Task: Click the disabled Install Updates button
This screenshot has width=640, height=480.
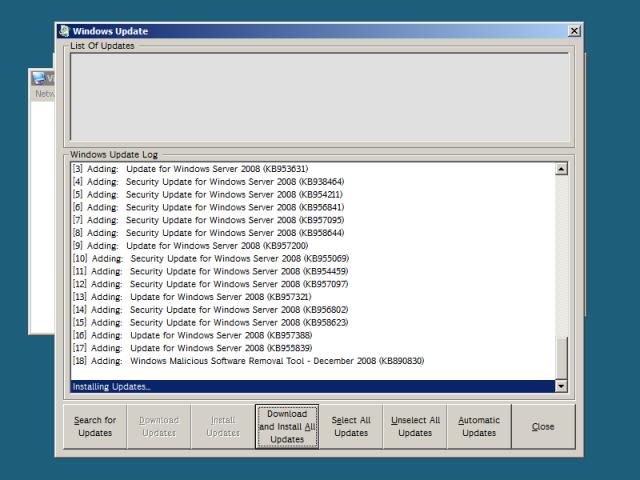Action: [223, 427]
